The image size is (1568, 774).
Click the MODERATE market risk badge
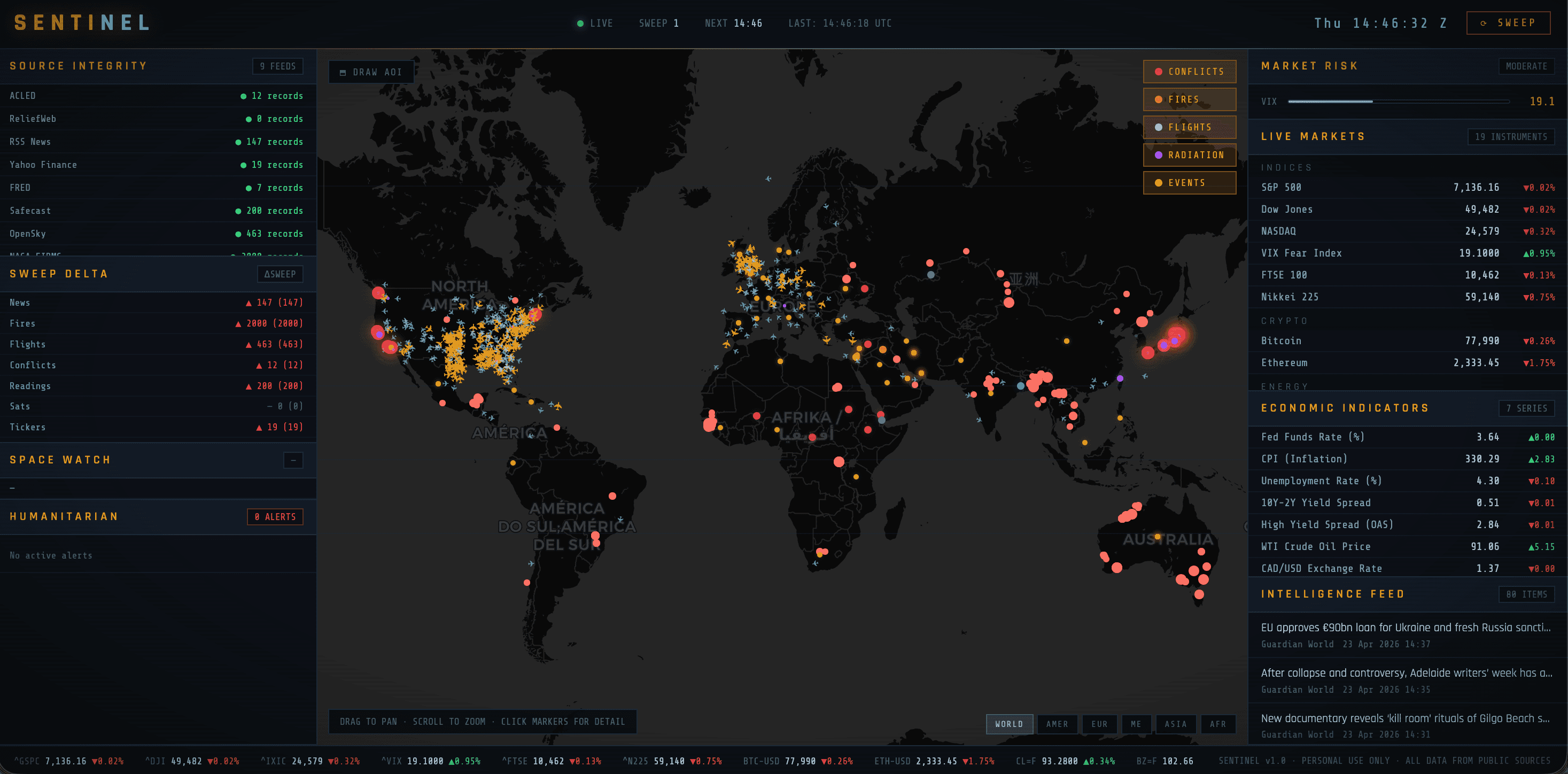pyautogui.click(x=1526, y=66)
